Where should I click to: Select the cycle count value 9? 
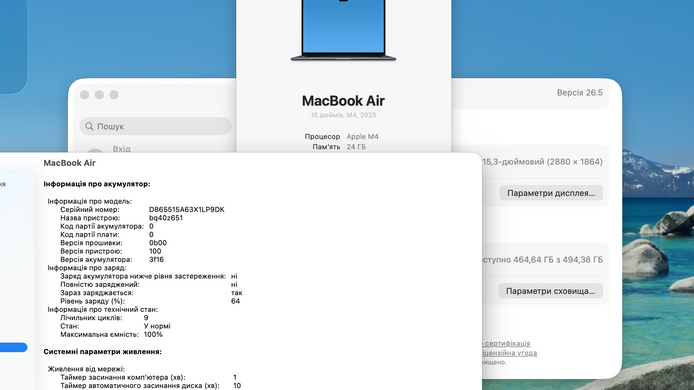click(x=146, y=318)
